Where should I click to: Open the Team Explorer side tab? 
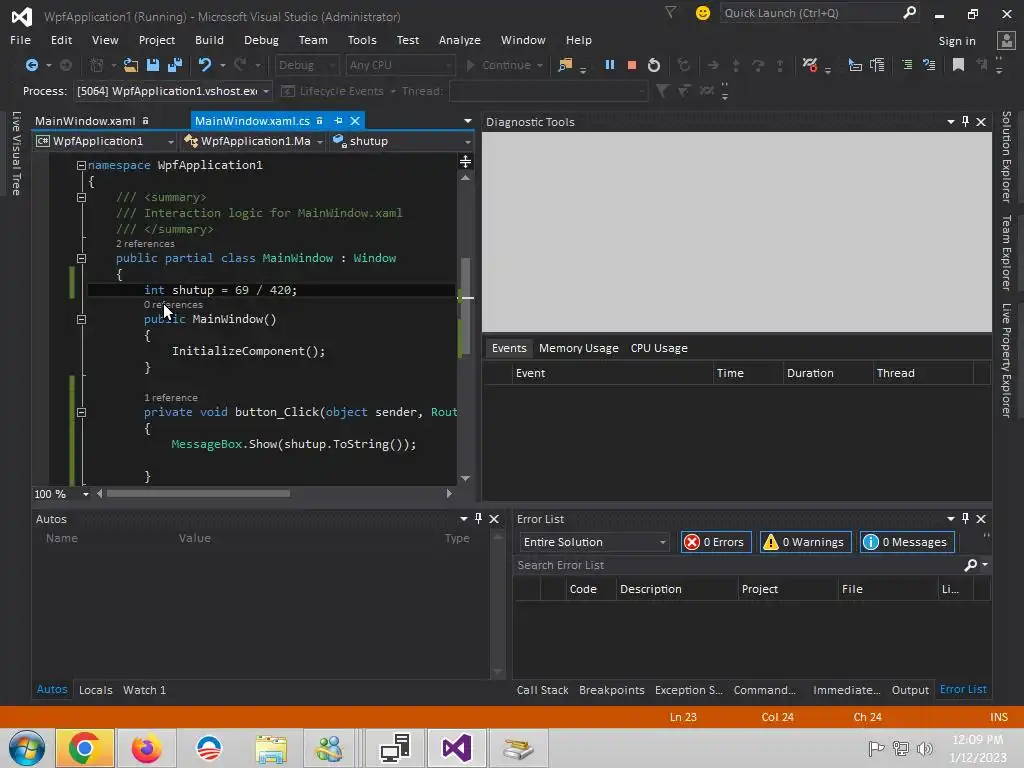(x=1006, y=253)
